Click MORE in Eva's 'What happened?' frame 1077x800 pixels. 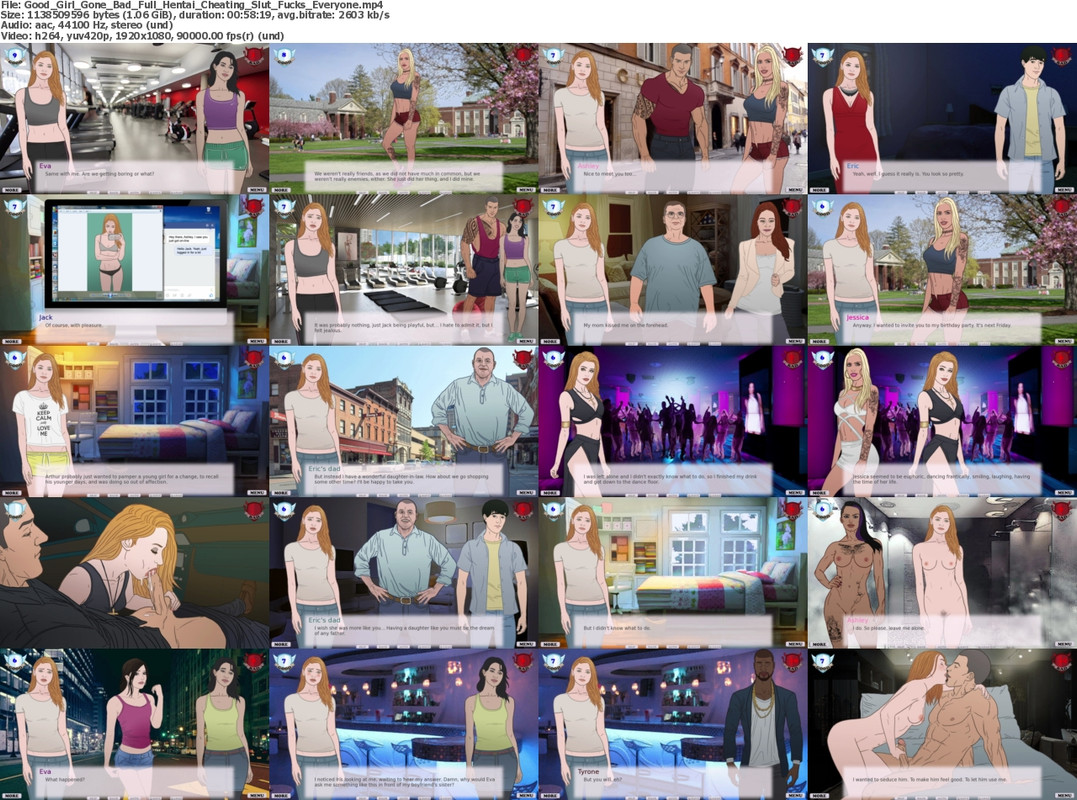pyautogui.click(x=12, y=795)
